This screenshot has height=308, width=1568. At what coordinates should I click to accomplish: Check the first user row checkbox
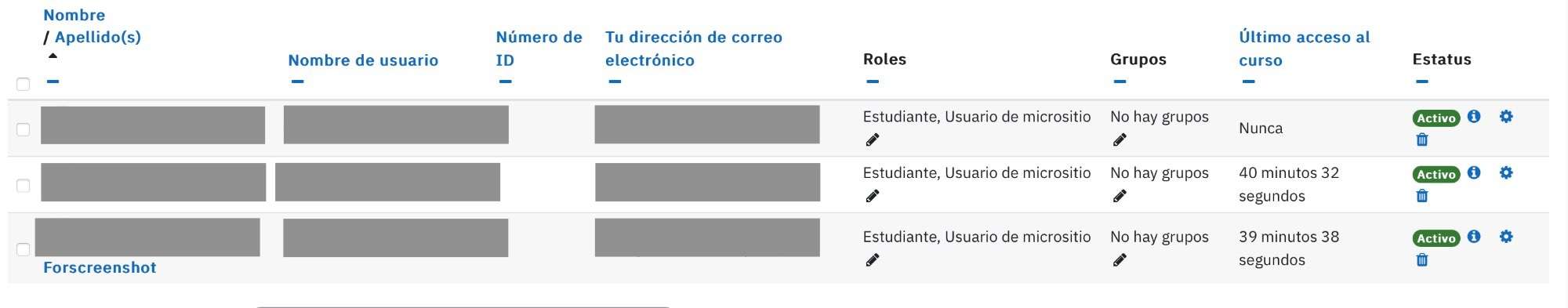(24, 129)
